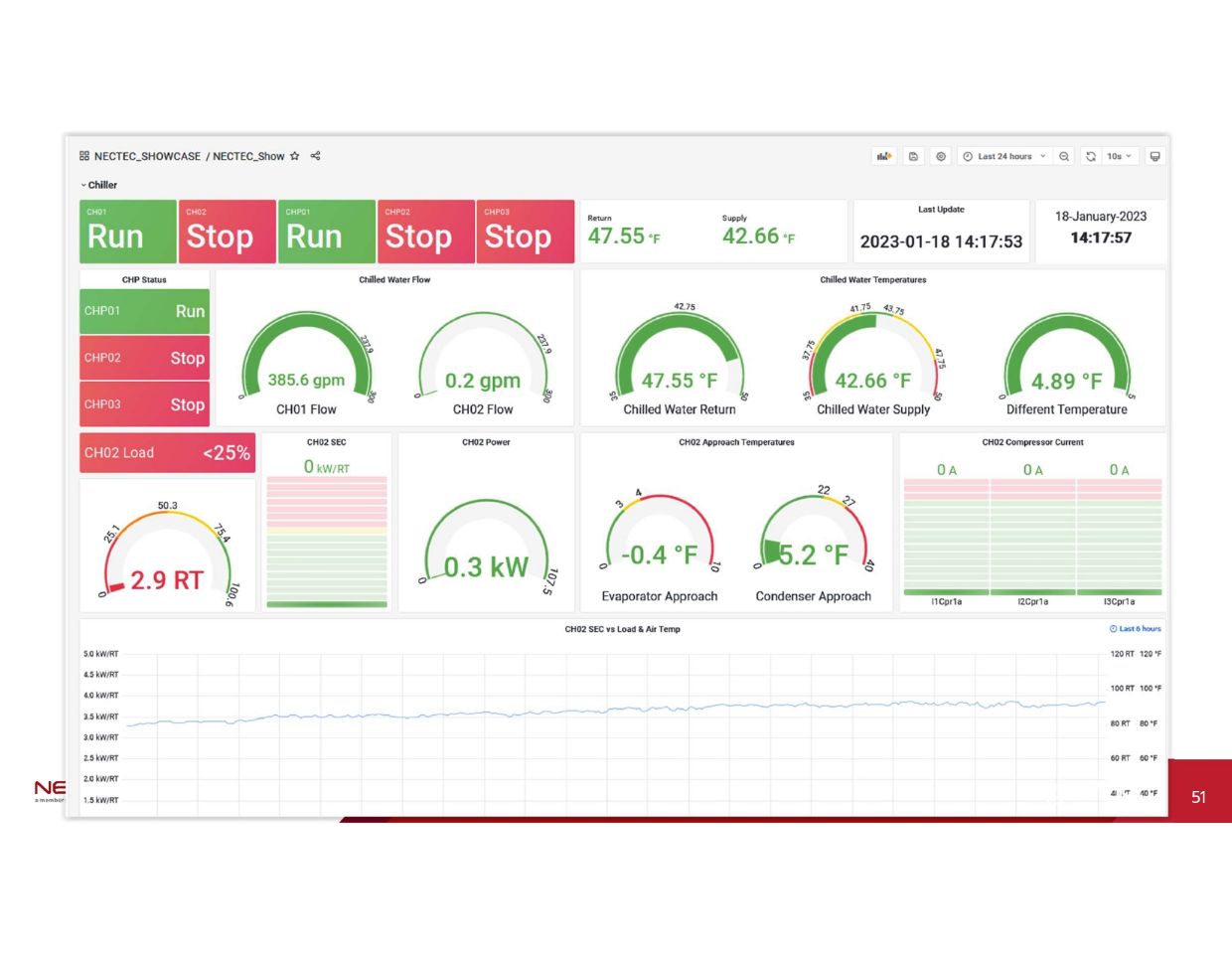Click the cycle view mode monitor icon
The image size is (1232, 953).
coord(1155,156)
